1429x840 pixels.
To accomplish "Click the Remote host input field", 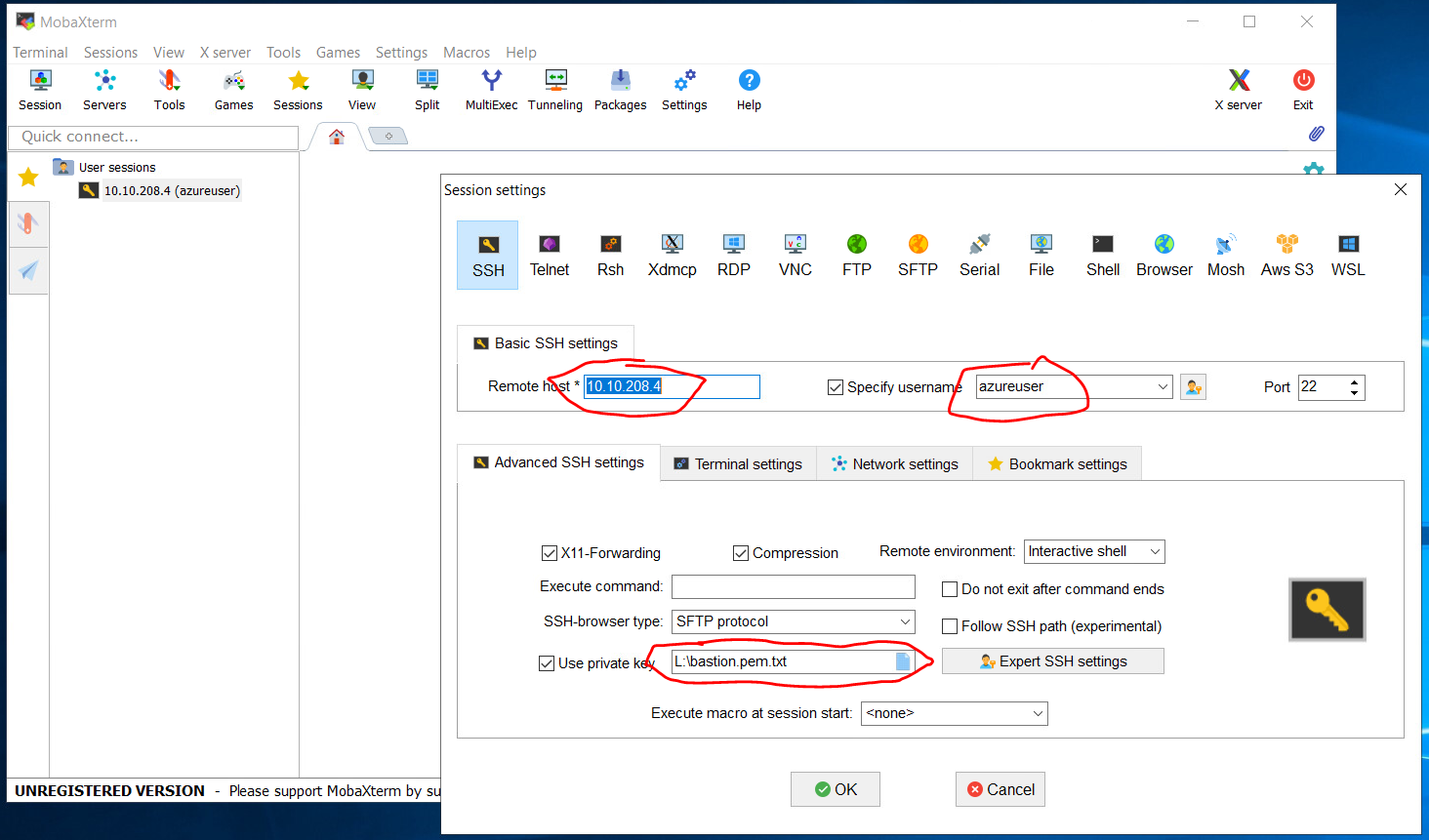I will point(672,386).
